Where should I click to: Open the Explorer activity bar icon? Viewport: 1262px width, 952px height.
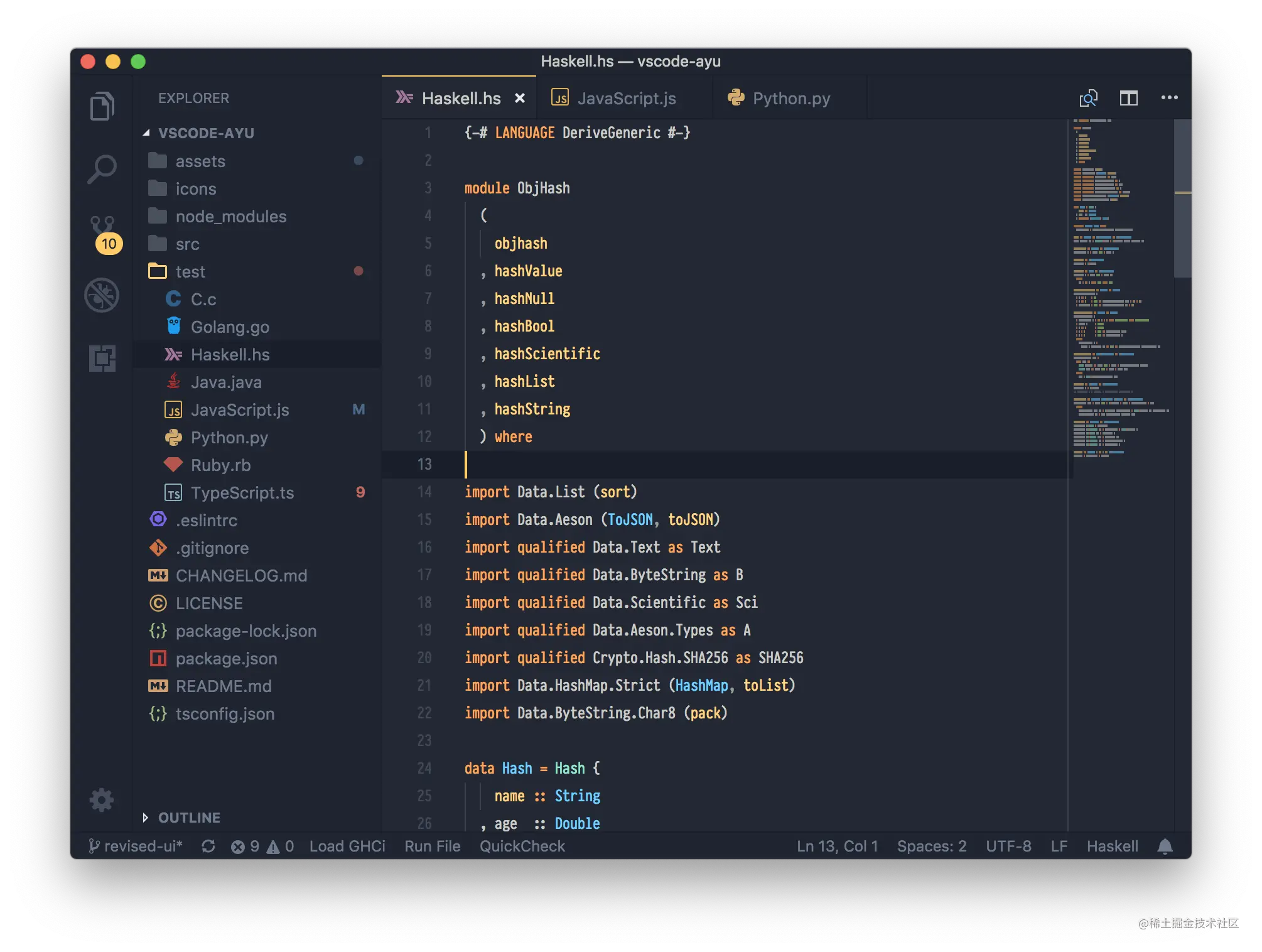[x=102, y=106]
